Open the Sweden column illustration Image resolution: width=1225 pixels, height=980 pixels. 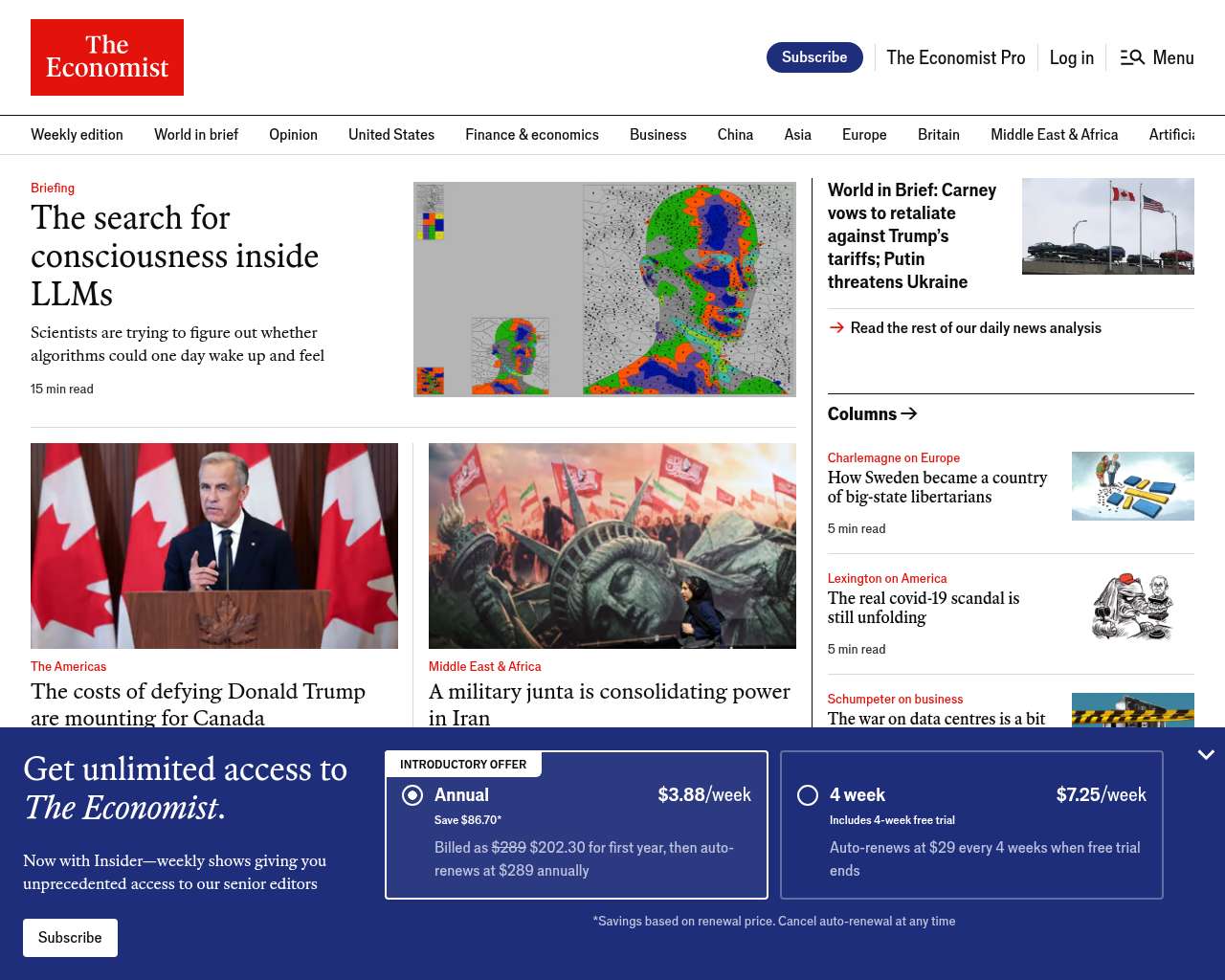pyautogui.click(x=1133, y=486)
